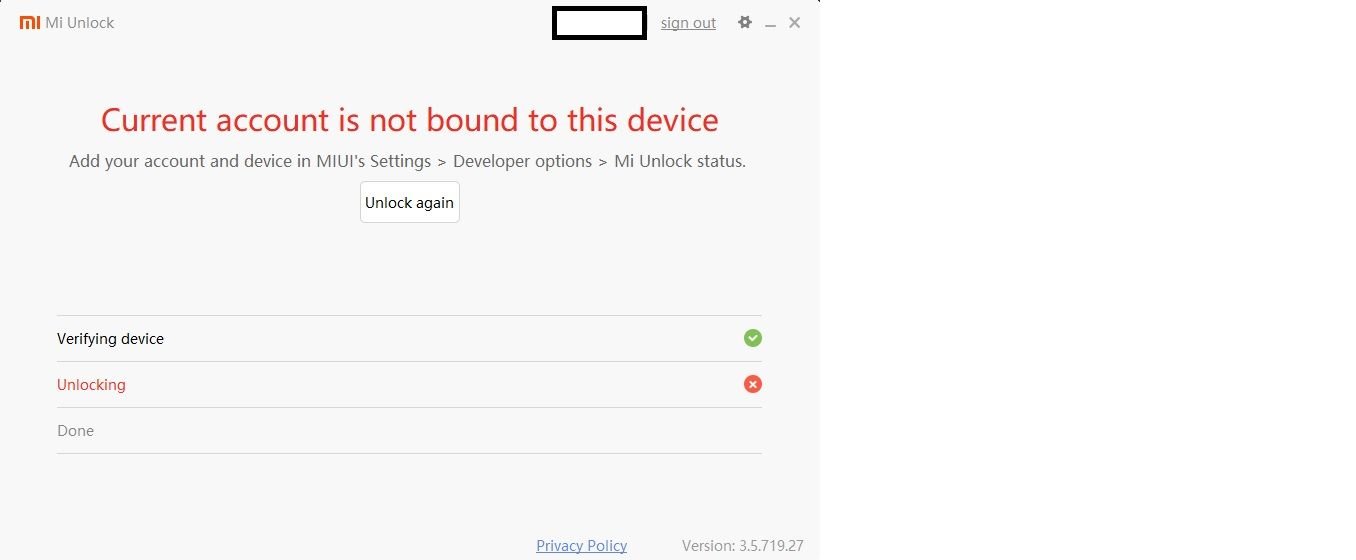Click the Developer options instruction text
1356x560 pixels.
(x=522, y=161)
